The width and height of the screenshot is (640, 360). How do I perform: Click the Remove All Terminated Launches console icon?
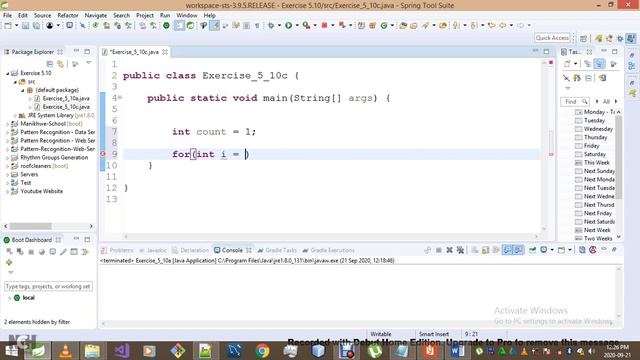click(460, 250)
